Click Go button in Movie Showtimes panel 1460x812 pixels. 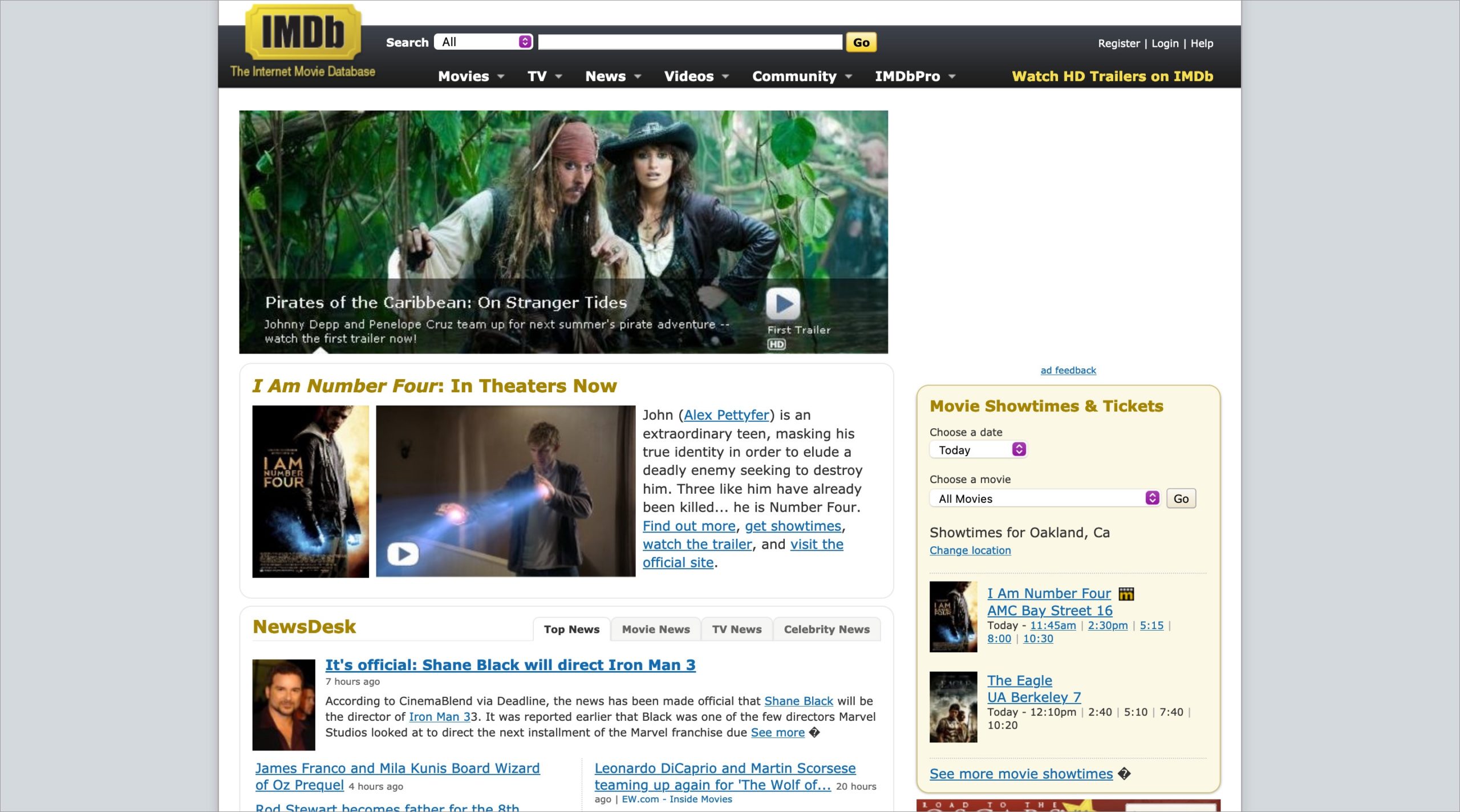[1181, 498]
